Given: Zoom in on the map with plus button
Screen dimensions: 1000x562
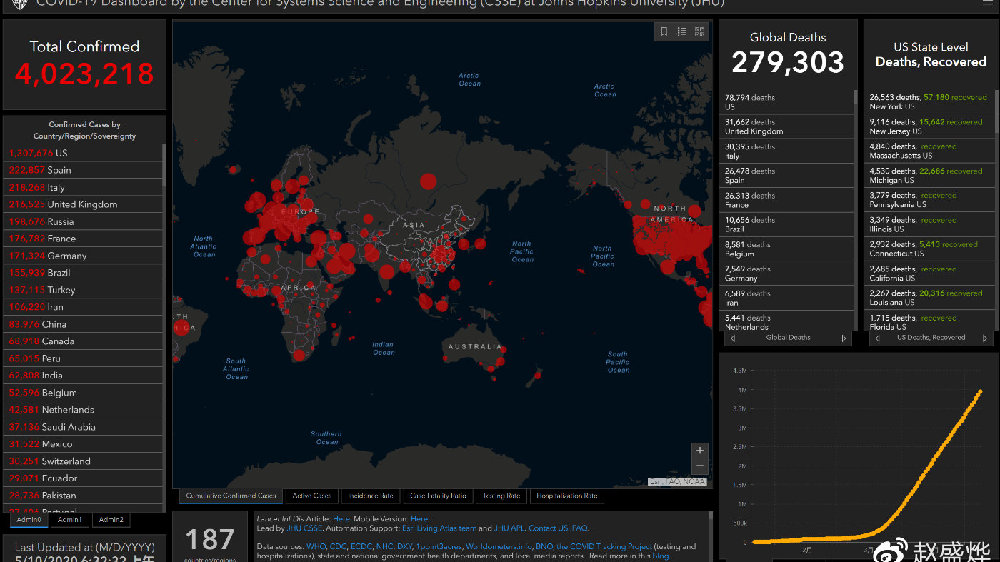Looking at the screenshot, I should (700, 451).
